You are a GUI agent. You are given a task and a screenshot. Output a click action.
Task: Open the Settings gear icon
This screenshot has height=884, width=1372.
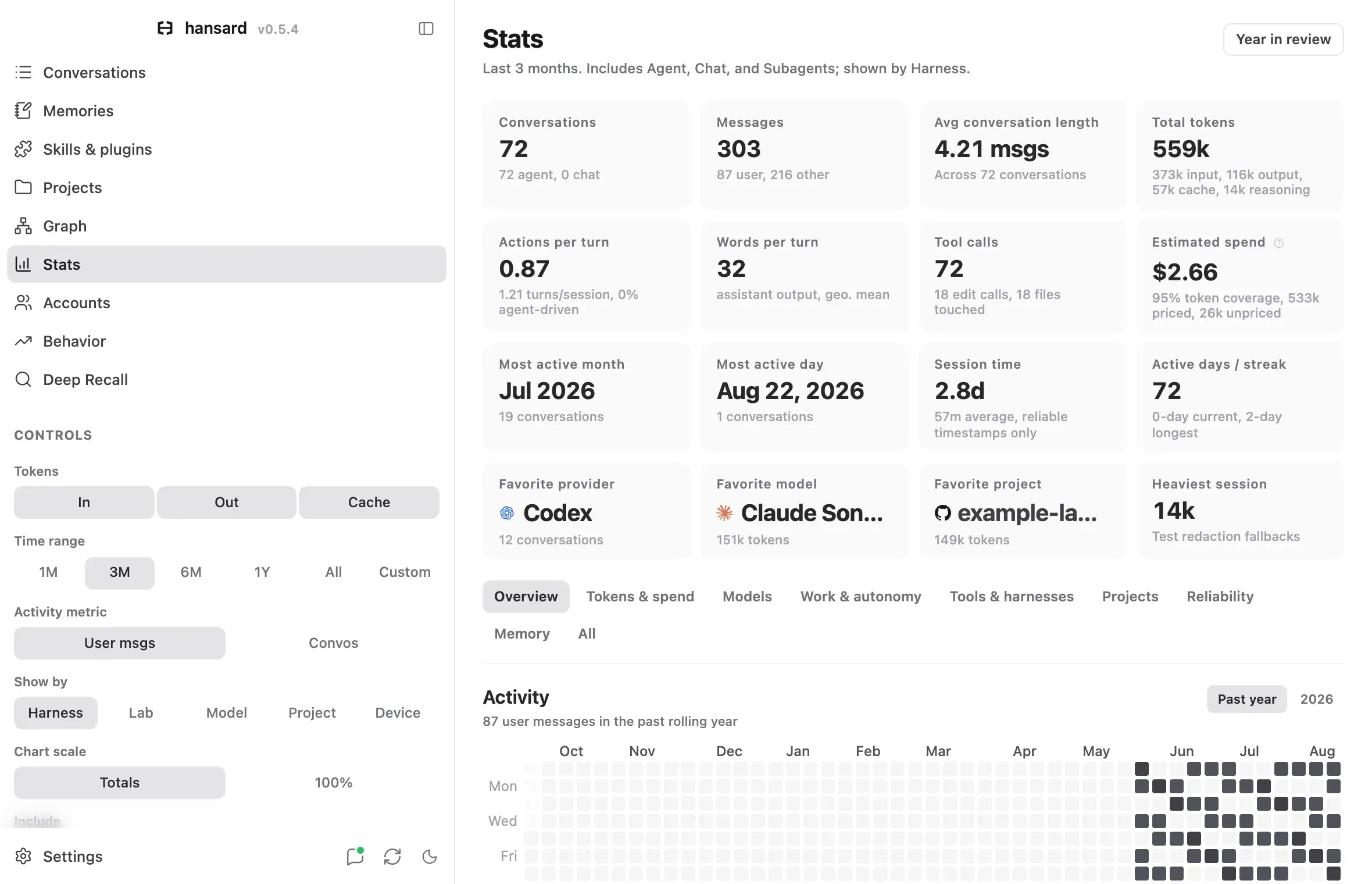tap(23, 856)
